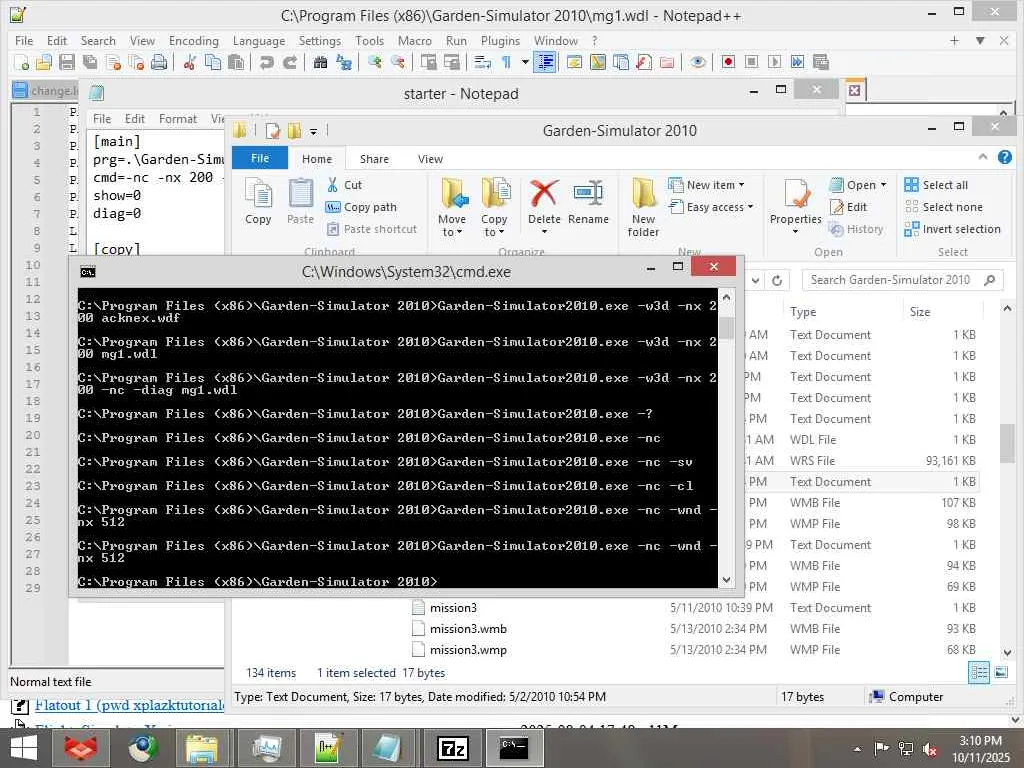Image resolution: width=1024 pixels, height=768 pixels.
Task: Expand the New item dropdown
Action: 707,185
